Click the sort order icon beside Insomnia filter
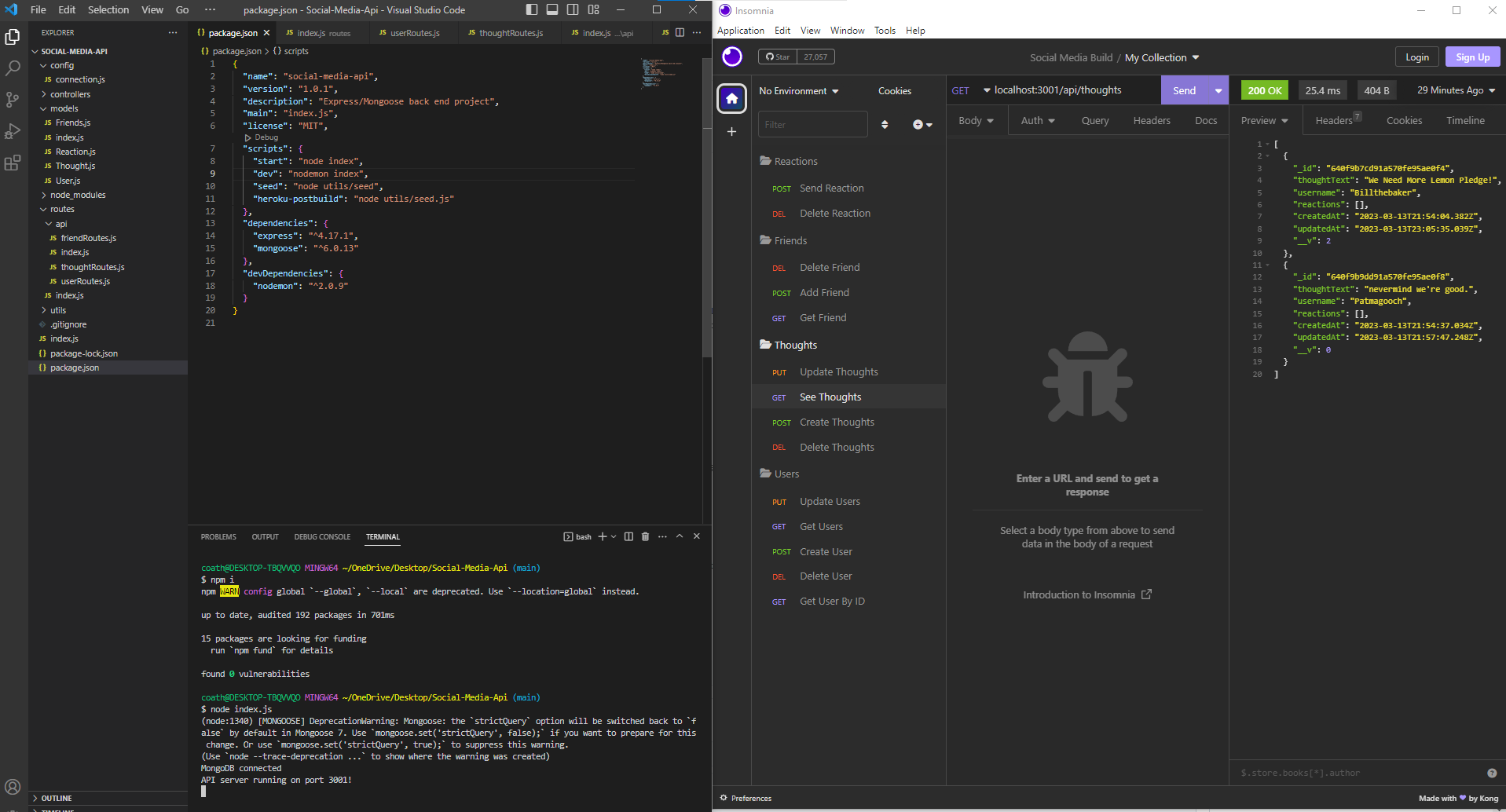The height and width of the screenshot is (812, 1506). point(885,124)
